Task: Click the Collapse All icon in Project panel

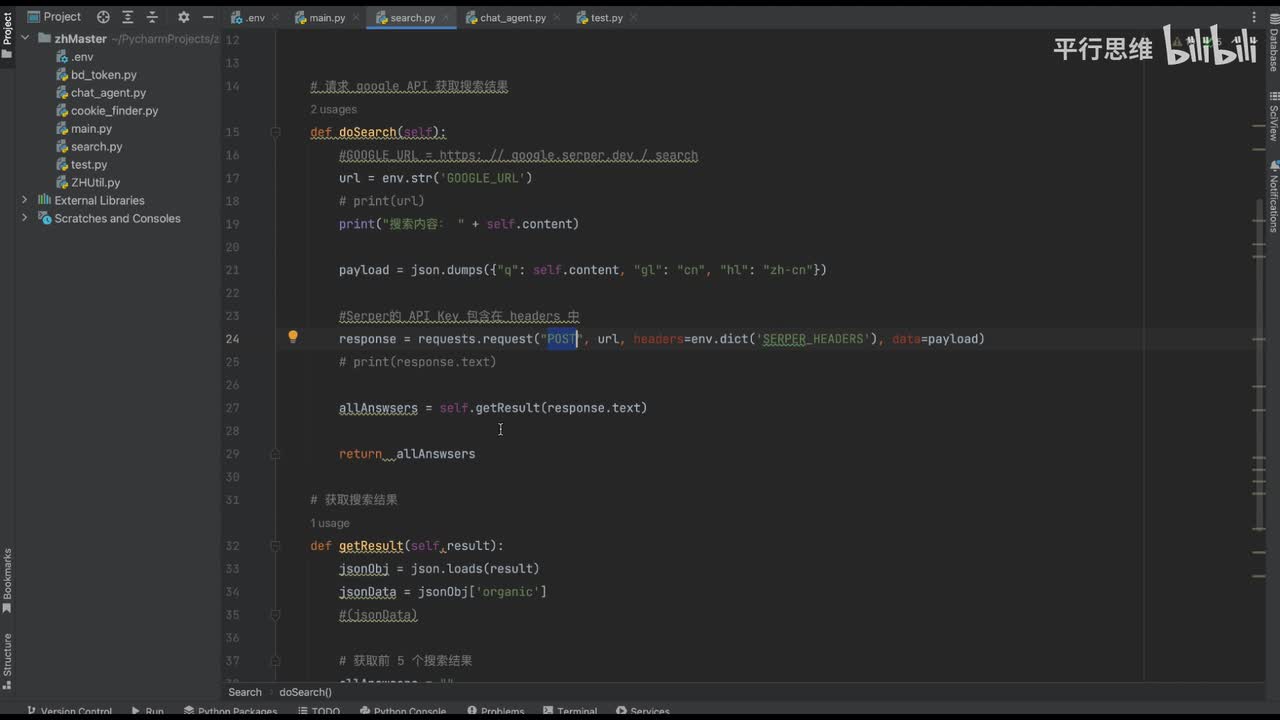Action: point(151,17)
